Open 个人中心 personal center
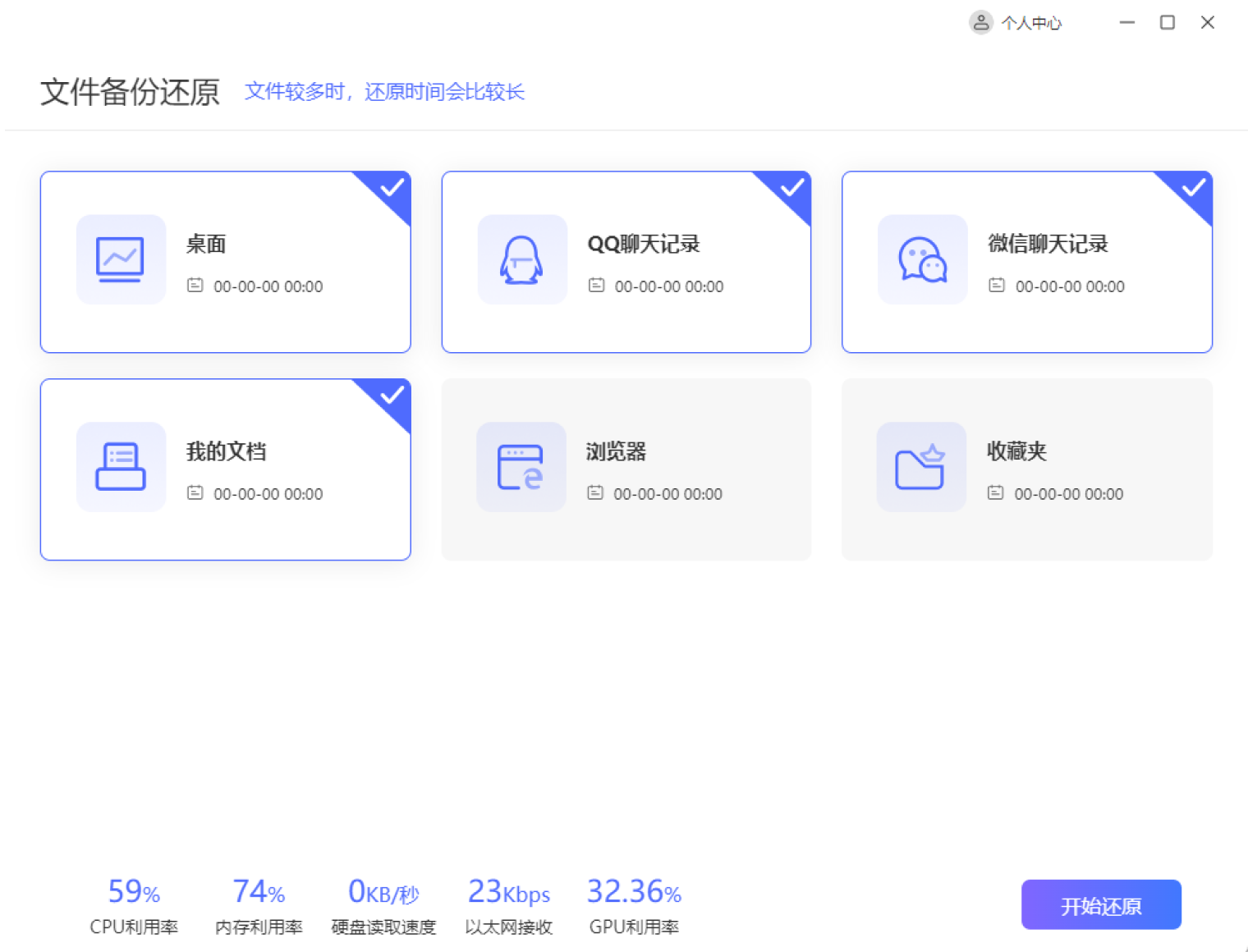1248x952 pixels. point(1030,23)
